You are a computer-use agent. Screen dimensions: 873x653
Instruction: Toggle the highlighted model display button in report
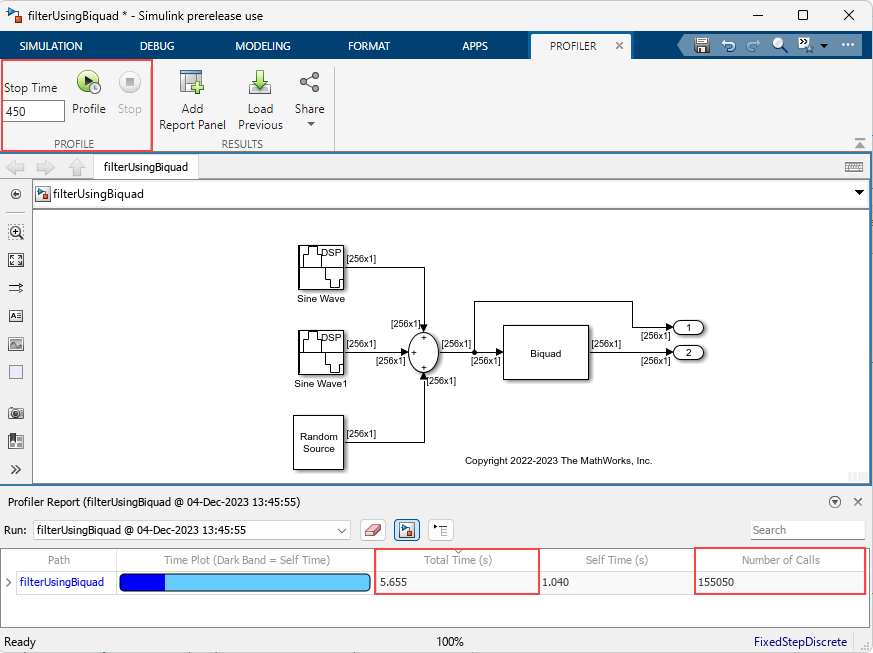(406, 530)
